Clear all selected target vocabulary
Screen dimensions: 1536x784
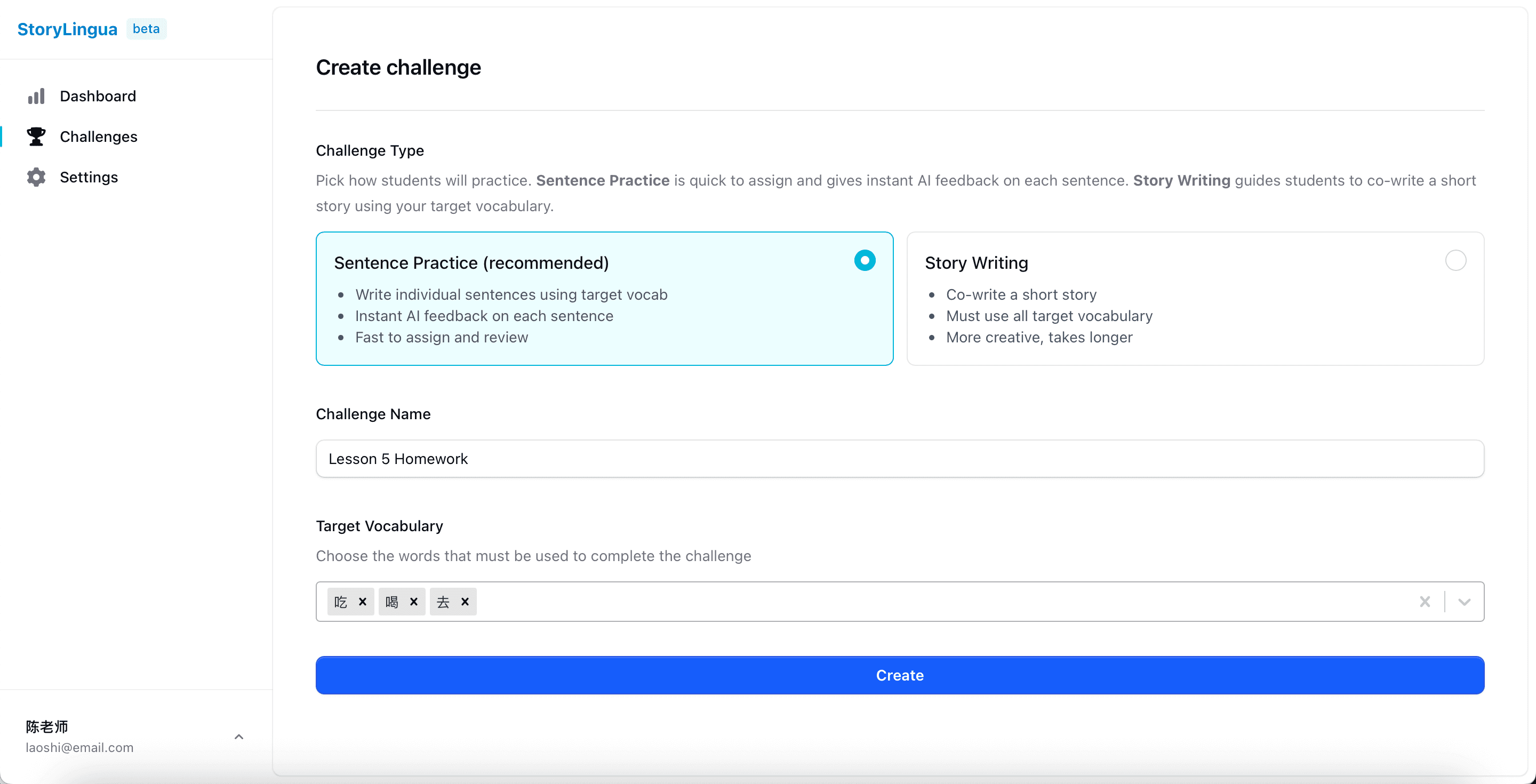pyautogui.click(x=1425, y=602)
